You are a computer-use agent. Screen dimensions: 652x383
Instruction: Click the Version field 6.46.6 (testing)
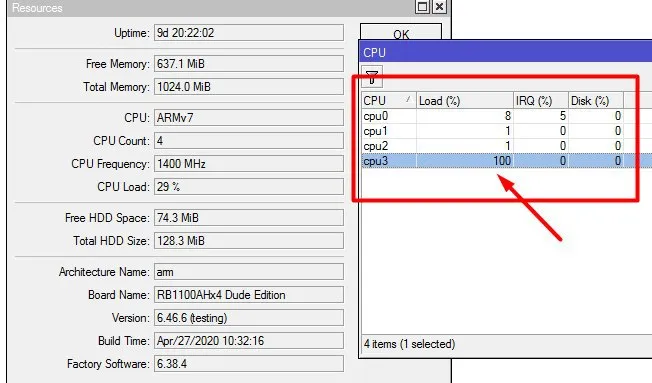249,318
